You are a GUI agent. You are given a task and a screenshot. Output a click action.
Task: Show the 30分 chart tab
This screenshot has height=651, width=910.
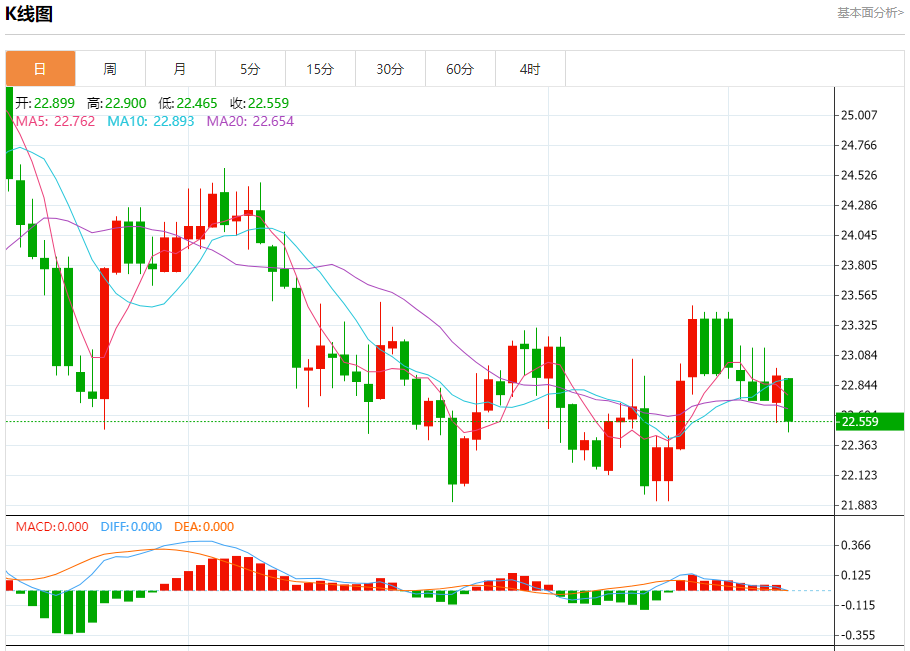[390, 69]
